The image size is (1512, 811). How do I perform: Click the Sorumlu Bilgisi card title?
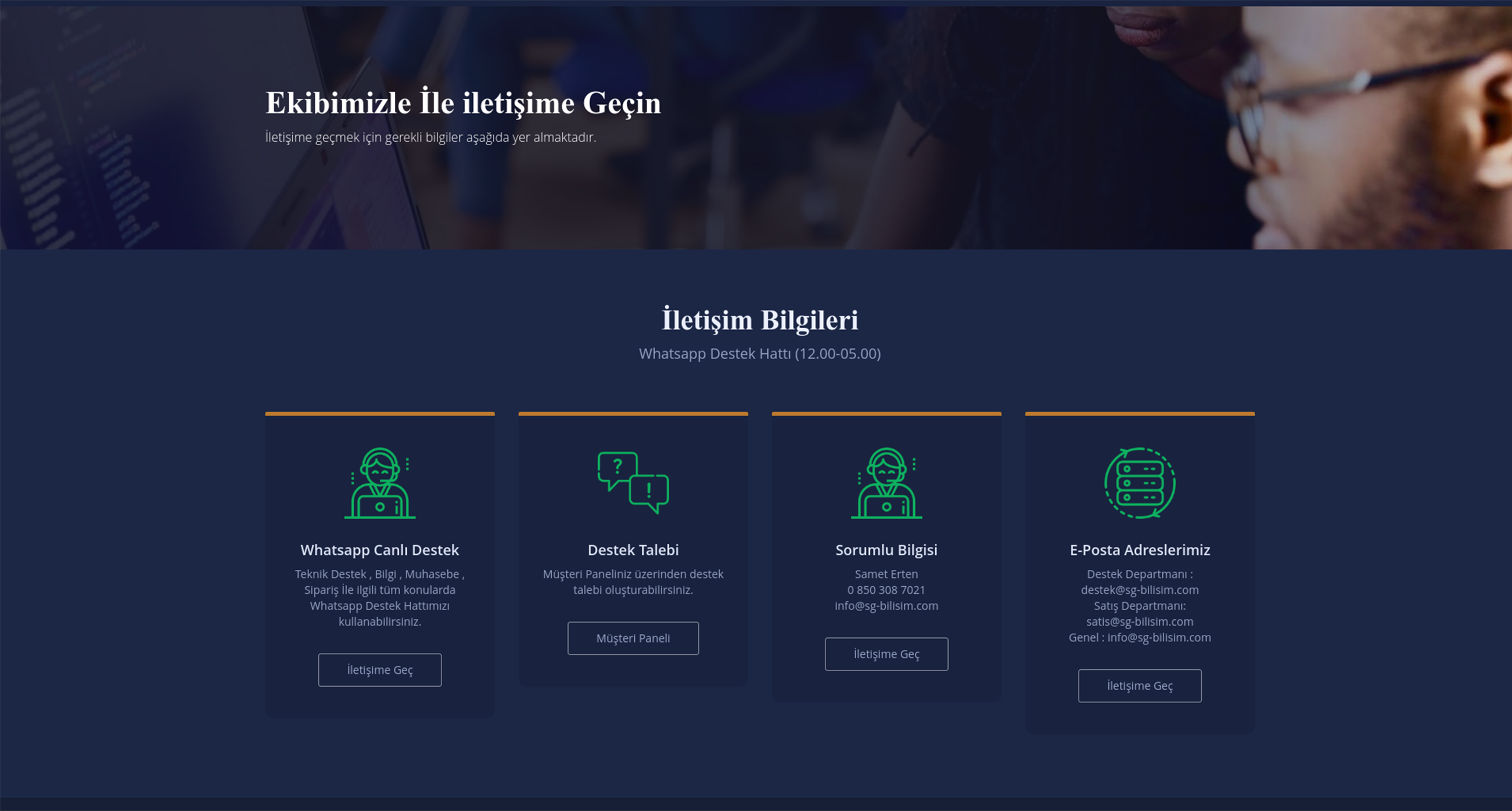pyautogui.click(x=886, y=550)
